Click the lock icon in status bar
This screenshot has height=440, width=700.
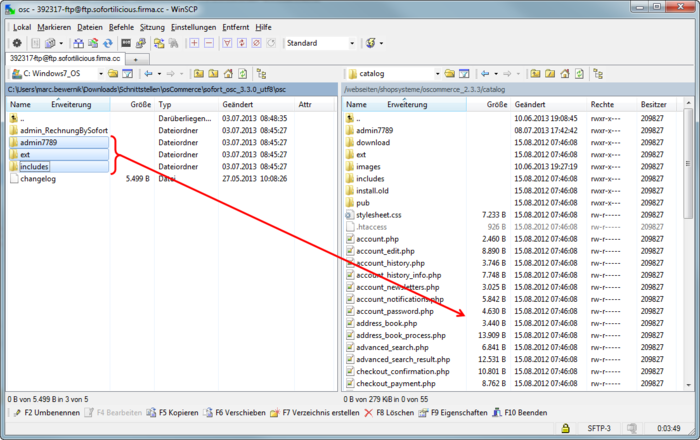(x=565, y=428)
